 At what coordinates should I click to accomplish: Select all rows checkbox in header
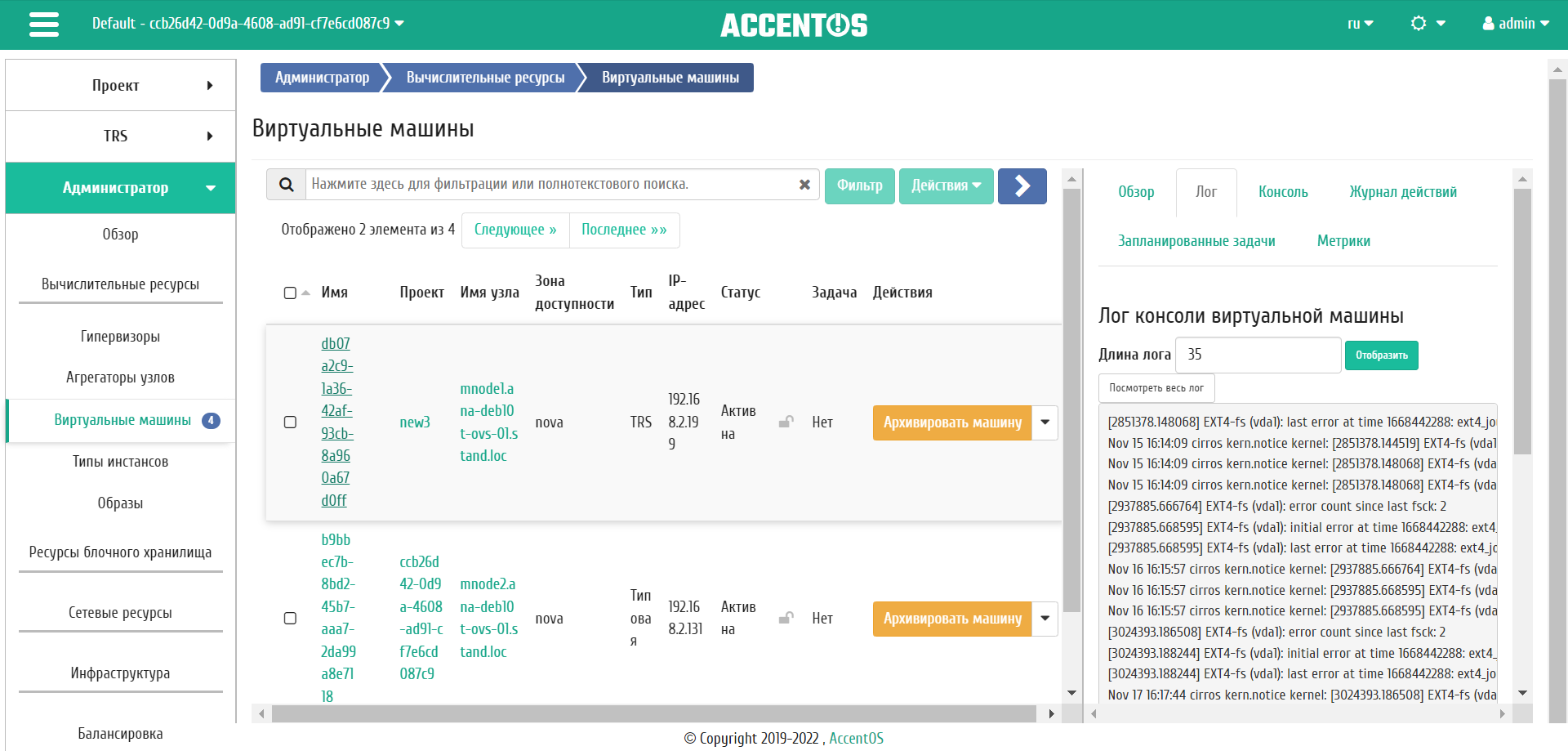[290, 293]
